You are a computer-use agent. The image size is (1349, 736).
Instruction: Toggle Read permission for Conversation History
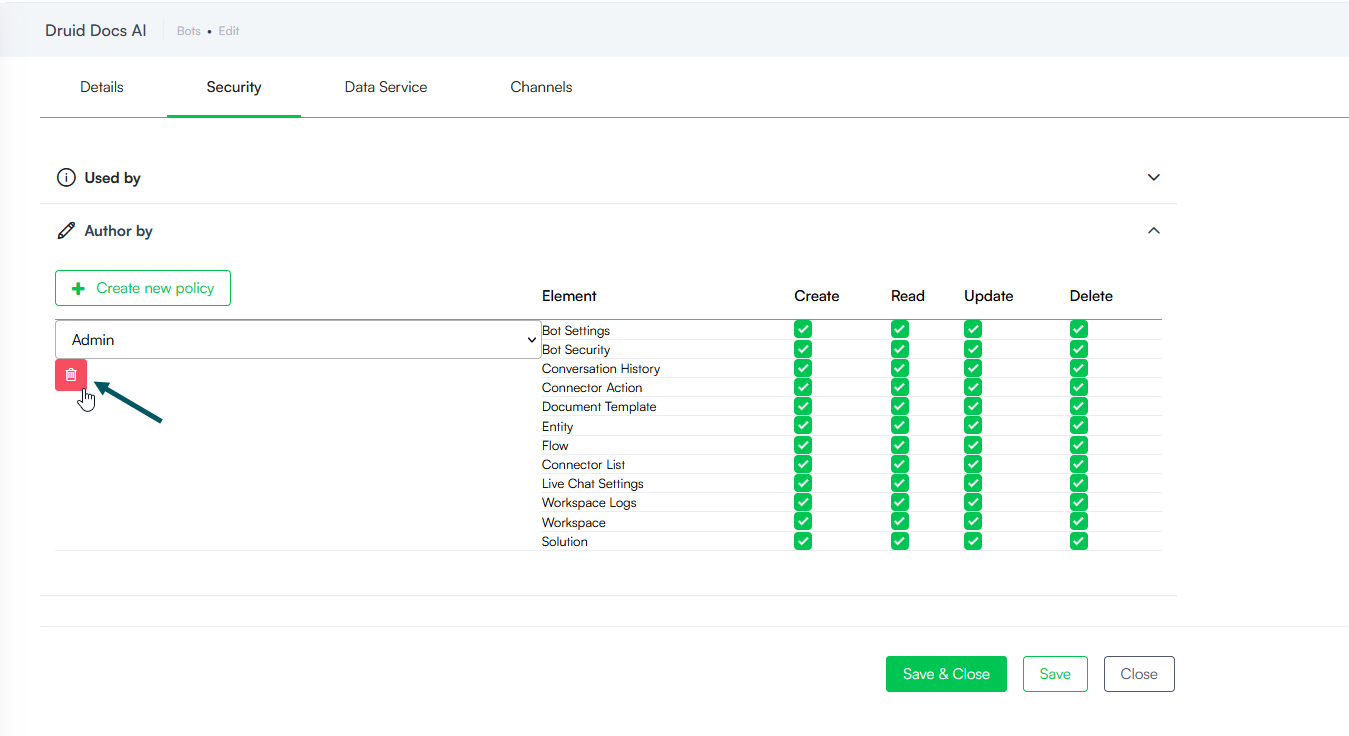click(x=899, y=368)
